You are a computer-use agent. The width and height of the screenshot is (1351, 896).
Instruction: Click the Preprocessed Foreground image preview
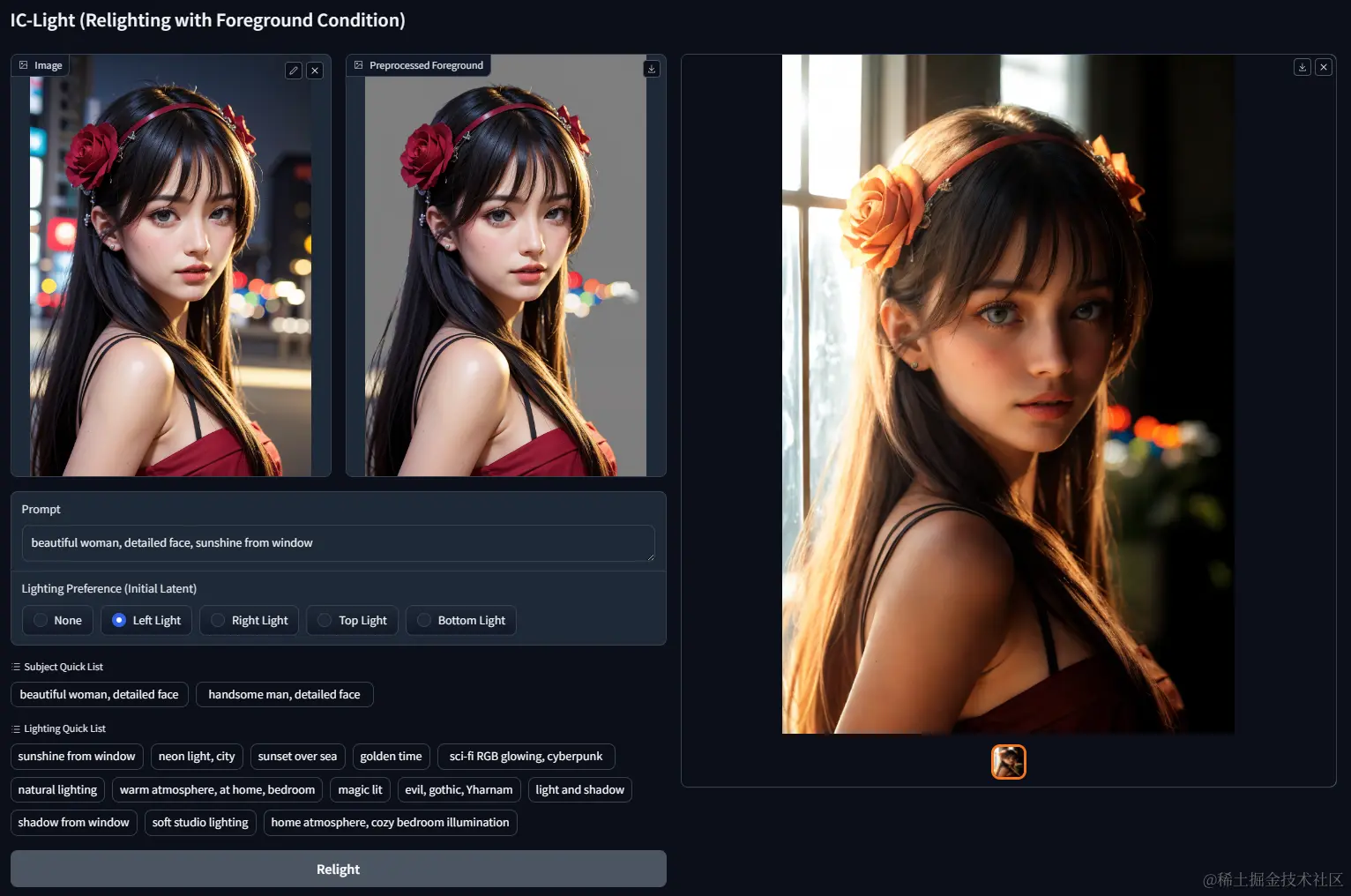click(x=505, y=265)
